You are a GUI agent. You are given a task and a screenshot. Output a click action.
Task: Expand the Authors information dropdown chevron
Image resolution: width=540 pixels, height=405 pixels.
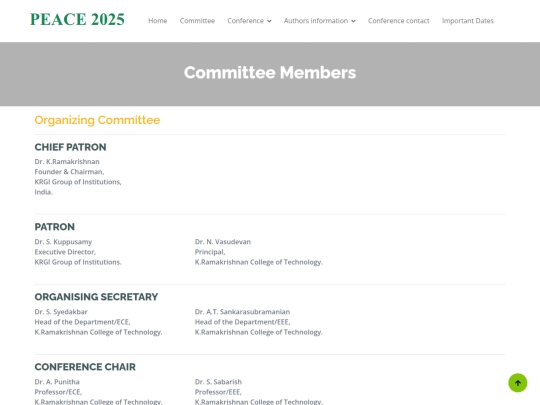353,21
